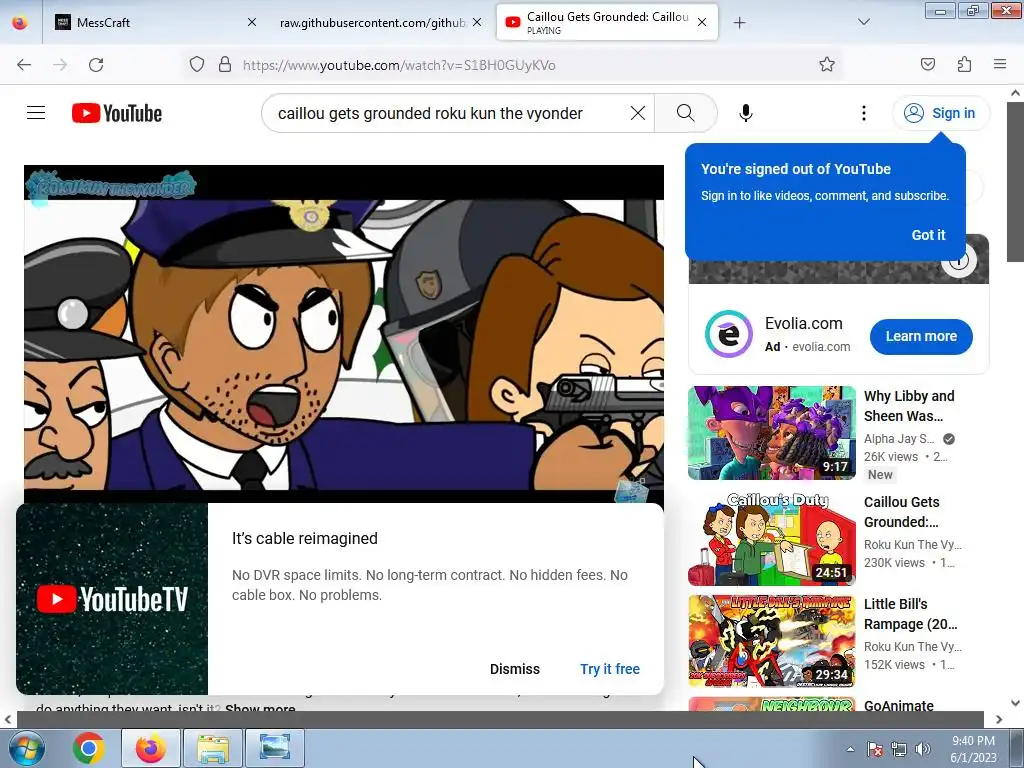Viewport: 1024px width, 768px height.
Task: Close the Caillou Gets Grounded tab
Action: tap(702, 22)
